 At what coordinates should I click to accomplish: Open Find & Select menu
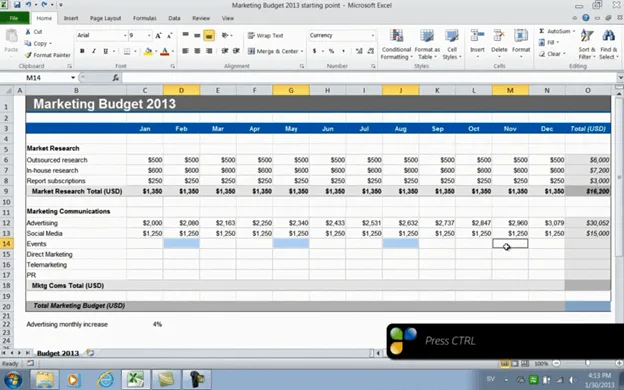click(x=609, y=44)
